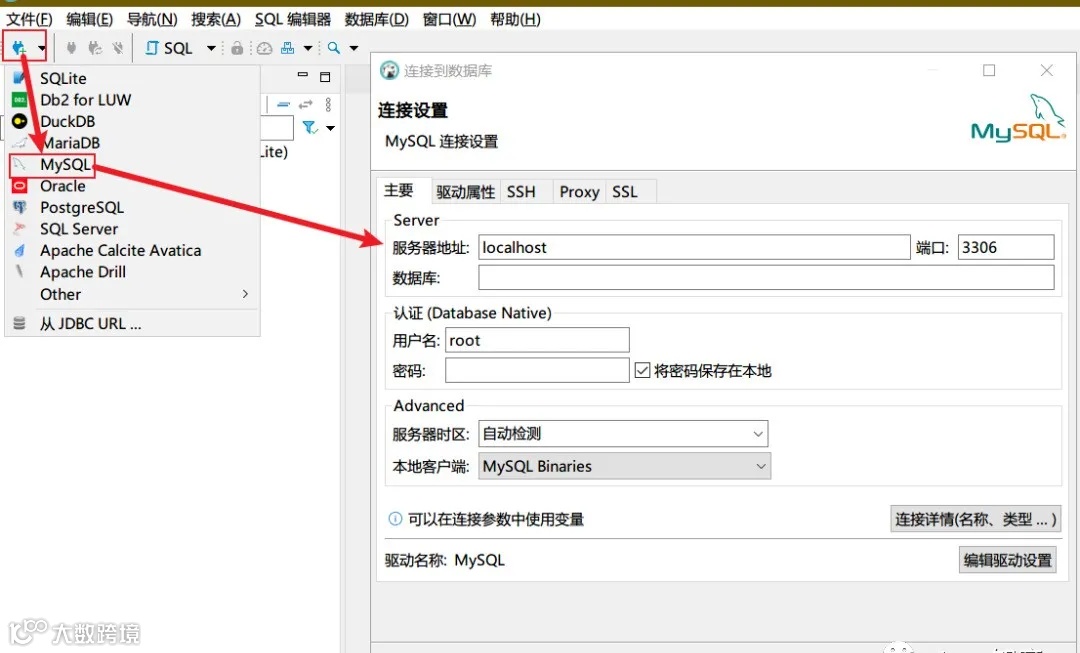This screenshot has height=653, width=1080.
Task: Click the 连接详情(名称、类型 ...) button
Action: pos(975,519)
